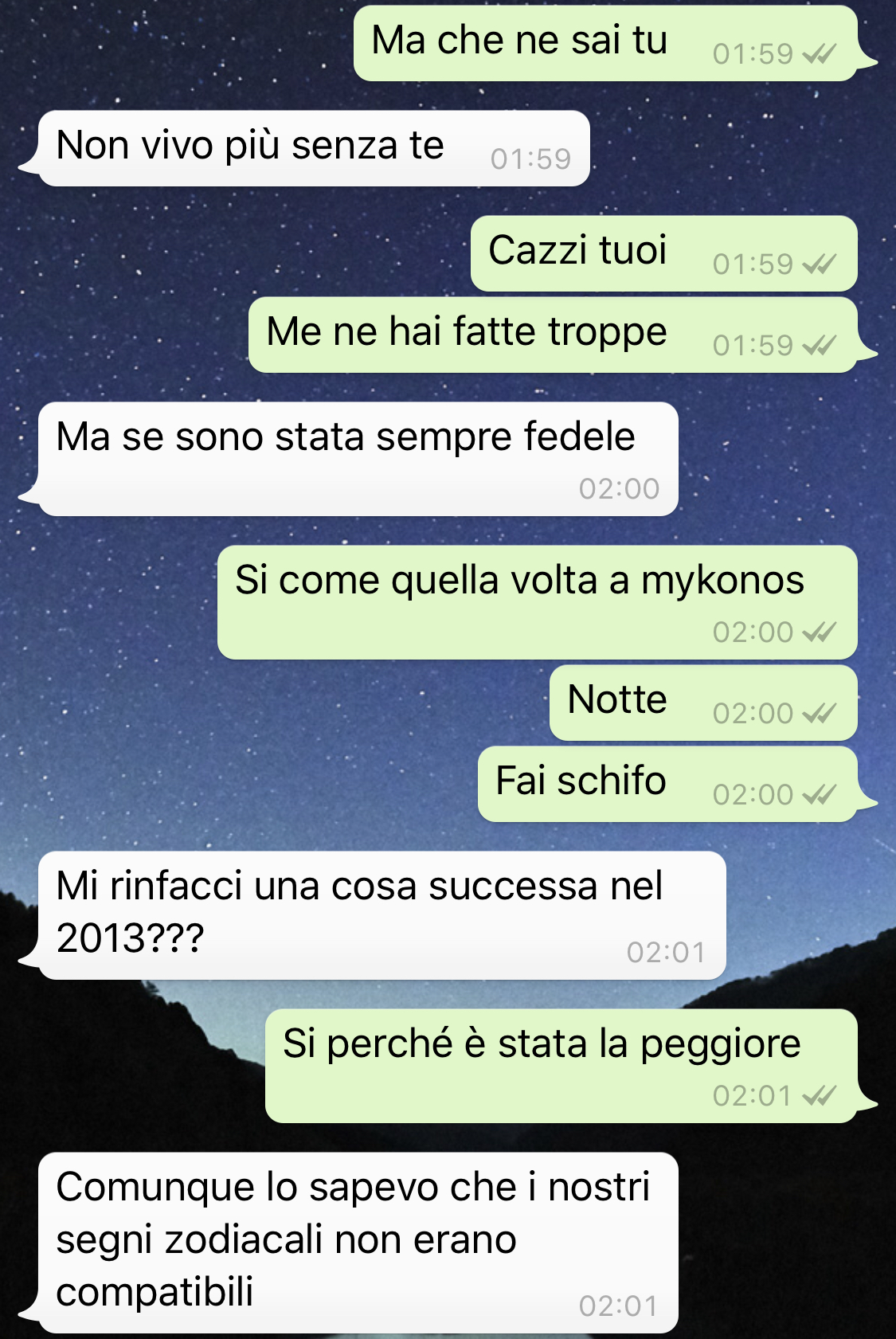
Task: Tap the 'Si come quella volta a mykonos' text
Action: tap(519, 581)
